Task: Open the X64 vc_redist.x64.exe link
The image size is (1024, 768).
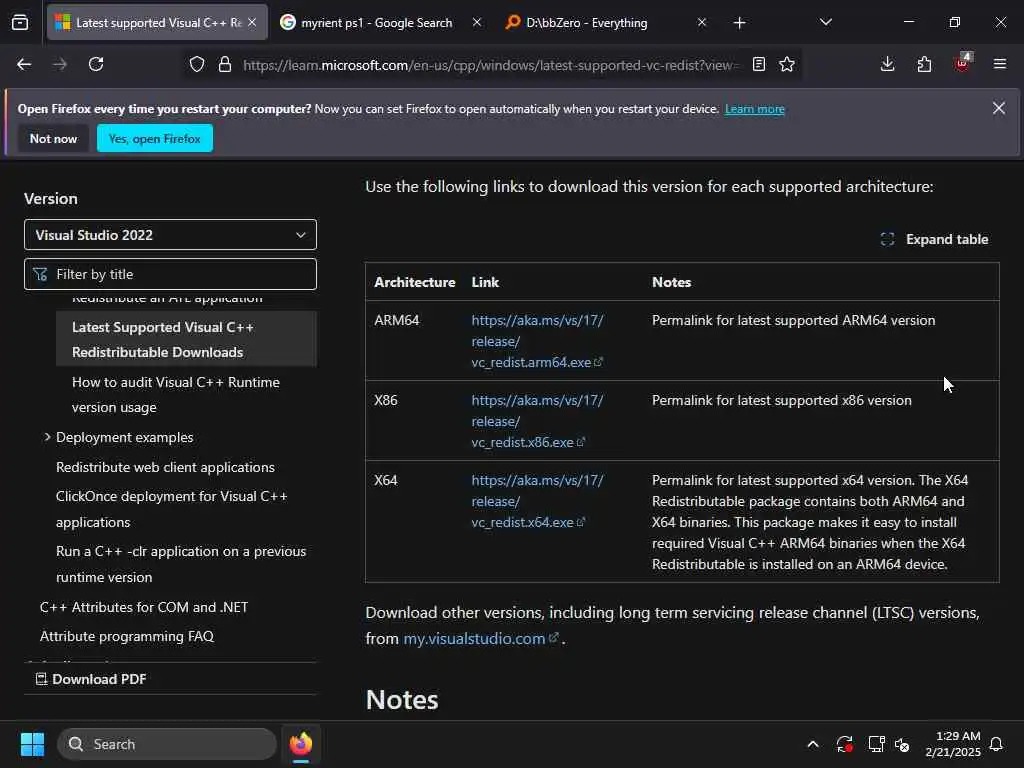Action: 537,501
